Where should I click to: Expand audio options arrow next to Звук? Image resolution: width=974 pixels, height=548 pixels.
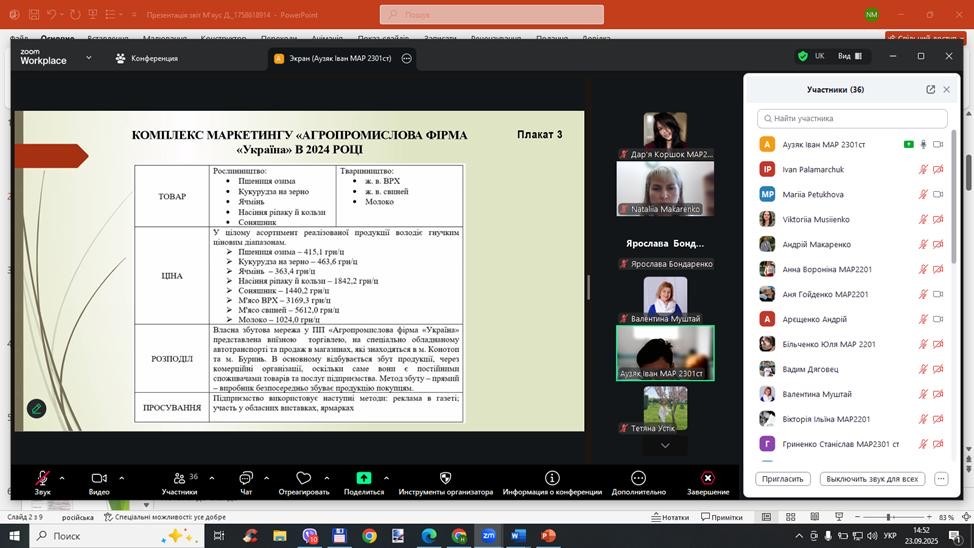click(62, 477)
